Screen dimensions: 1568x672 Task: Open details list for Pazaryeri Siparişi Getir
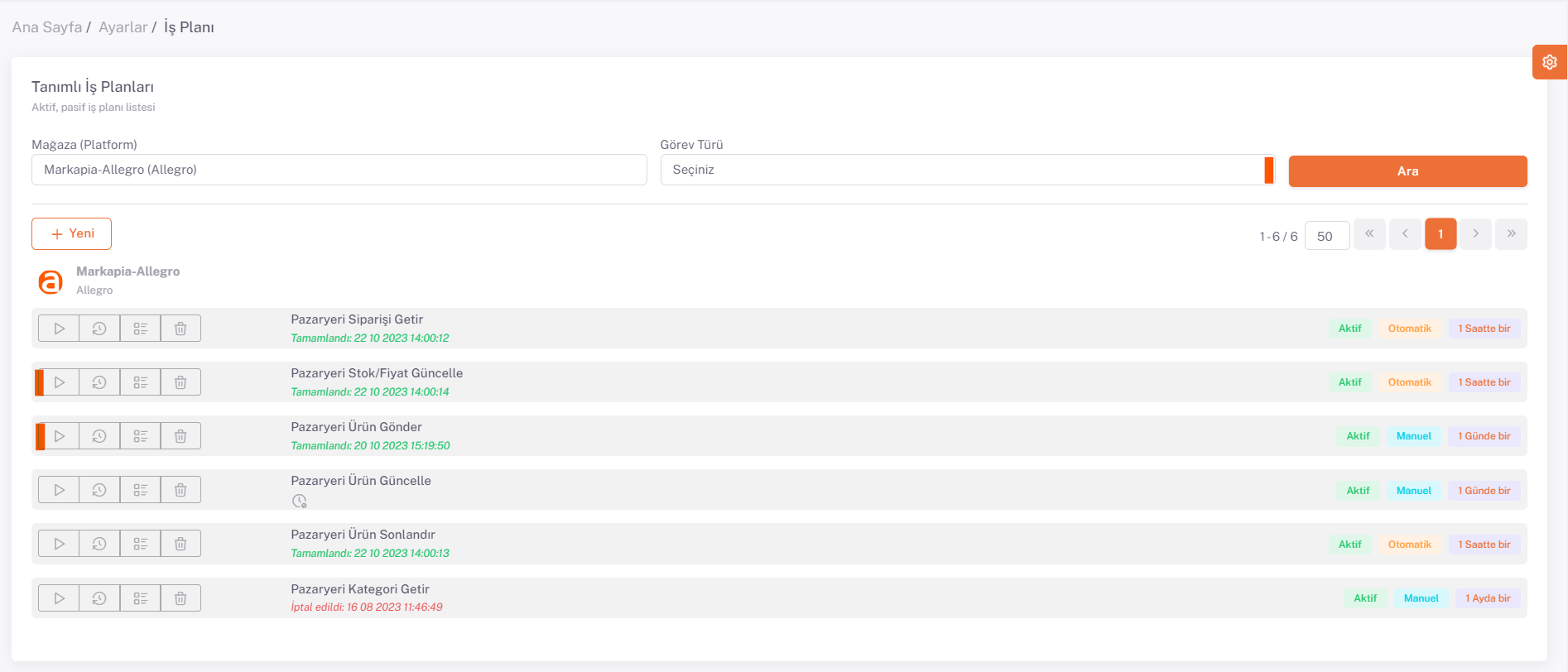tap(141, 329)
